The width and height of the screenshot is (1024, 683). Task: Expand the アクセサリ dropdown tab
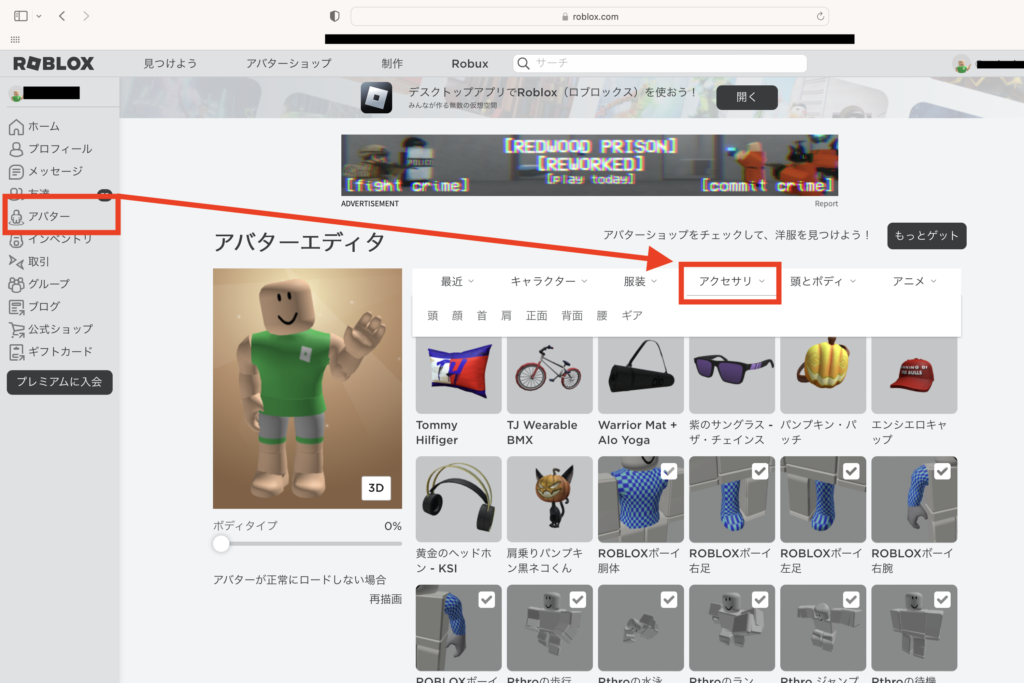pos(731,281)
